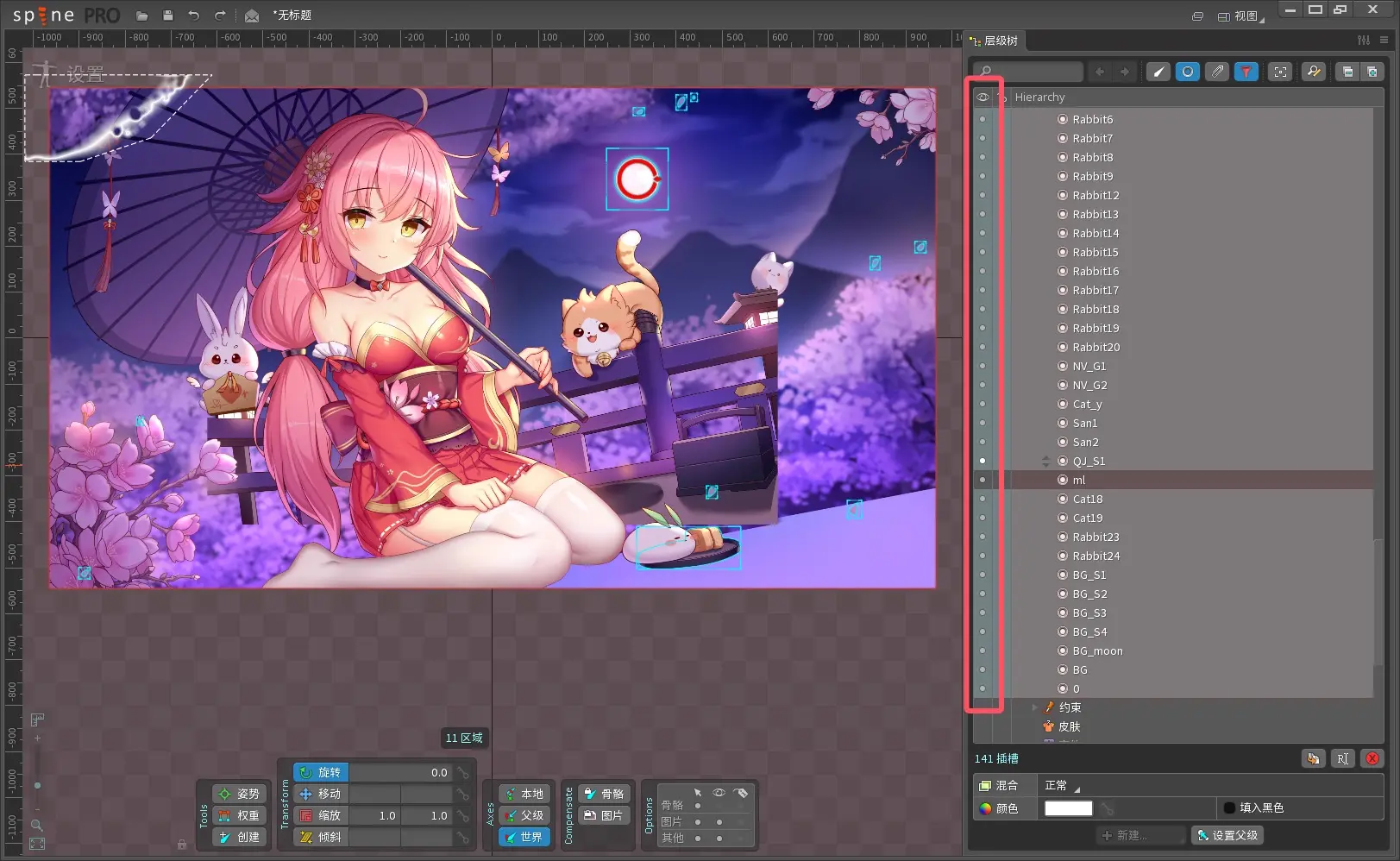
Task: Expand the 约束 constraints tree node
Action: point(1034,707)
